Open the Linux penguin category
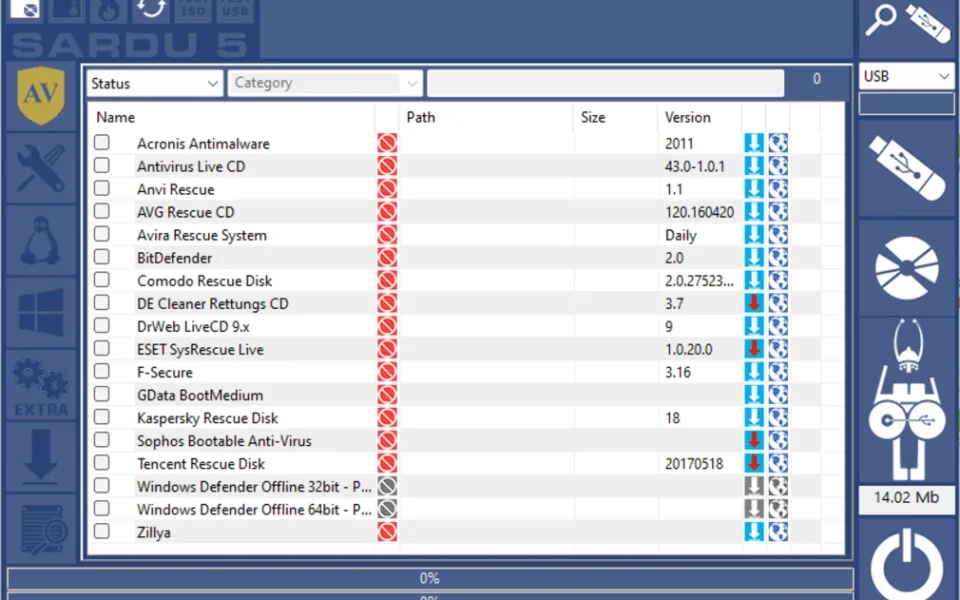 [x=41, y=241]
